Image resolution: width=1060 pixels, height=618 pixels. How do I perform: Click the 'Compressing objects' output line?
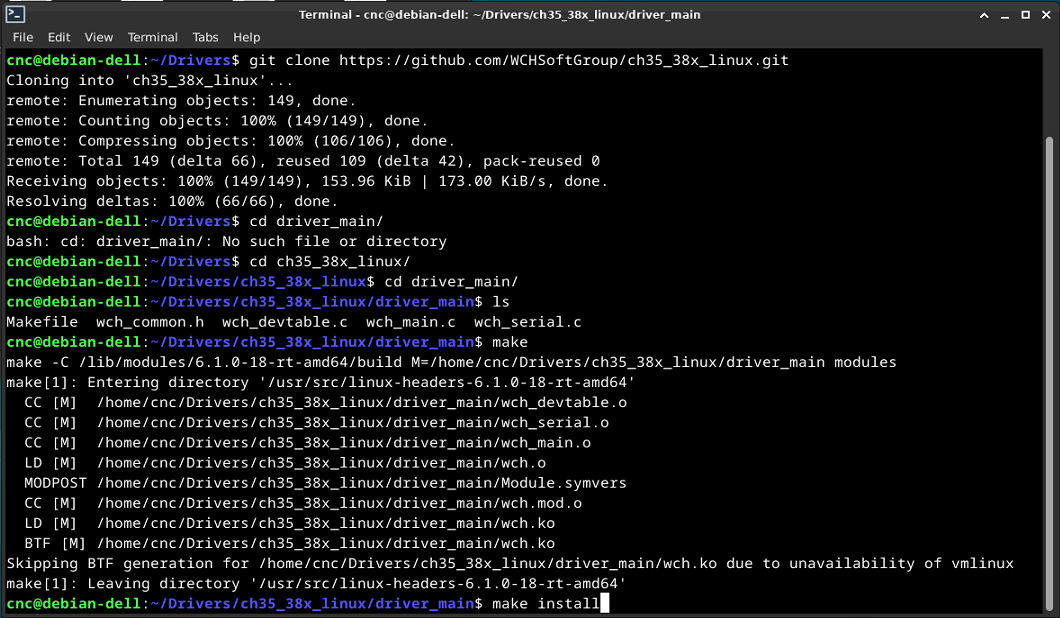point(231,141)
